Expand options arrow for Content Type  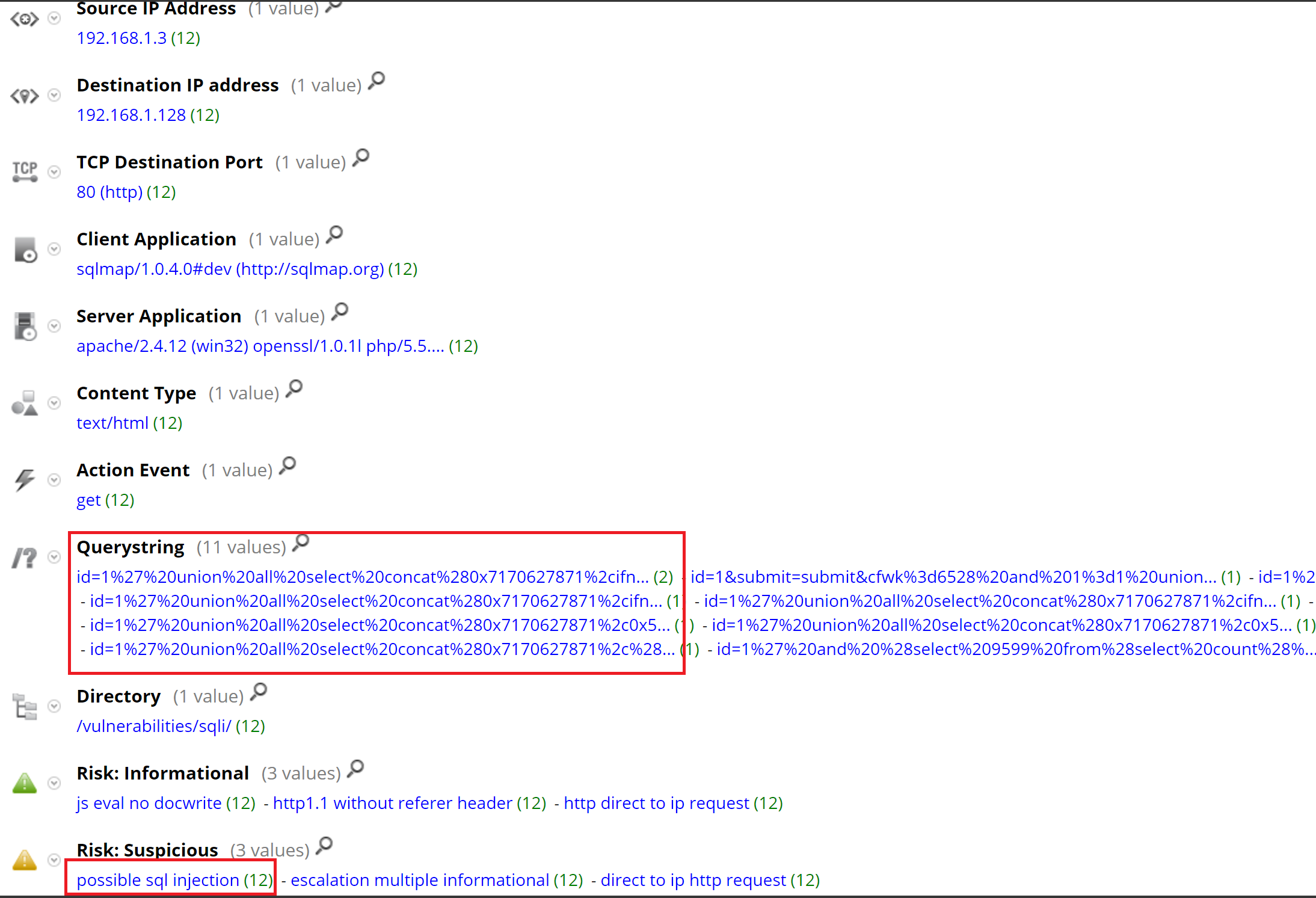click(54, 403)
